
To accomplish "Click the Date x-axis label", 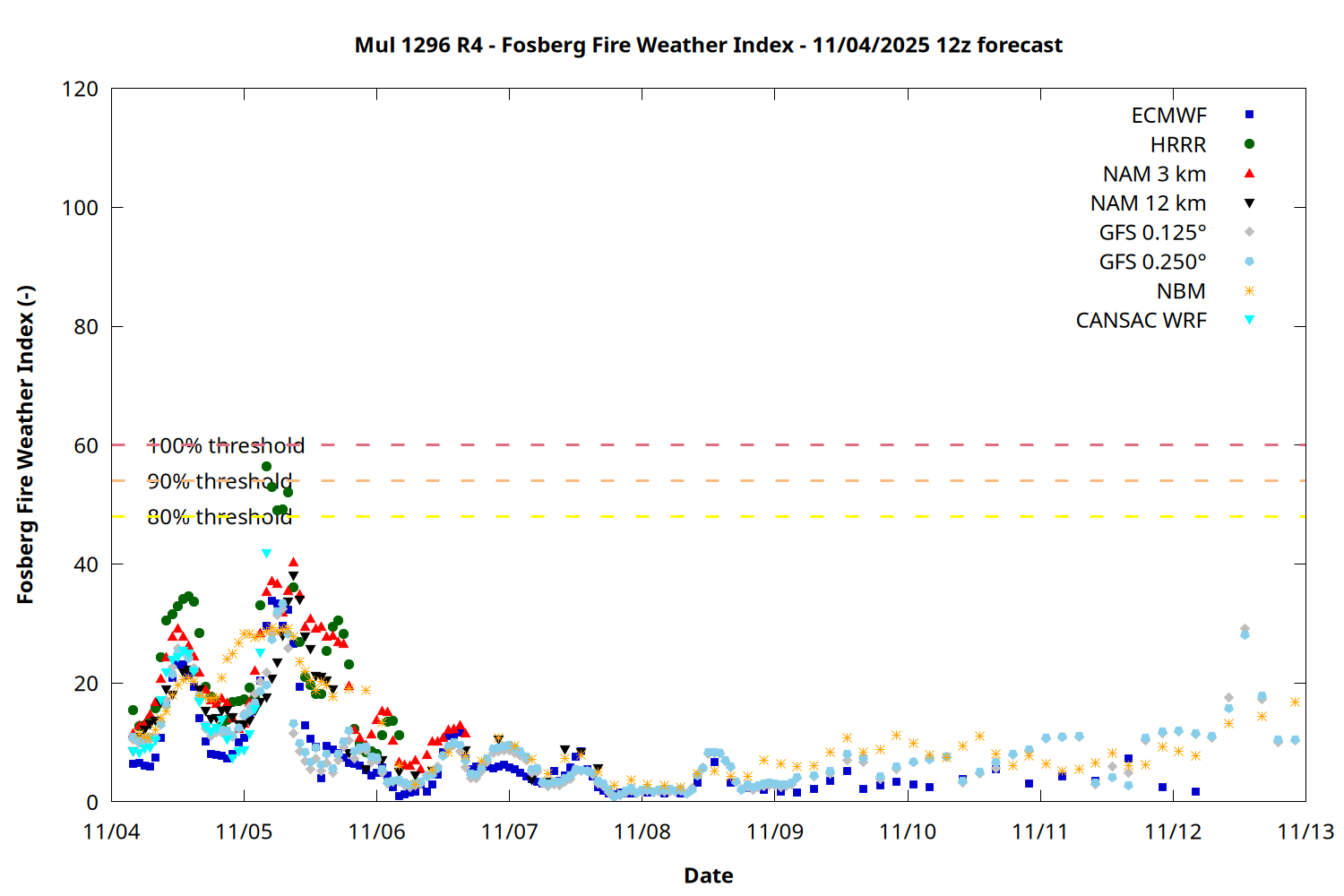I will point(708,875).
